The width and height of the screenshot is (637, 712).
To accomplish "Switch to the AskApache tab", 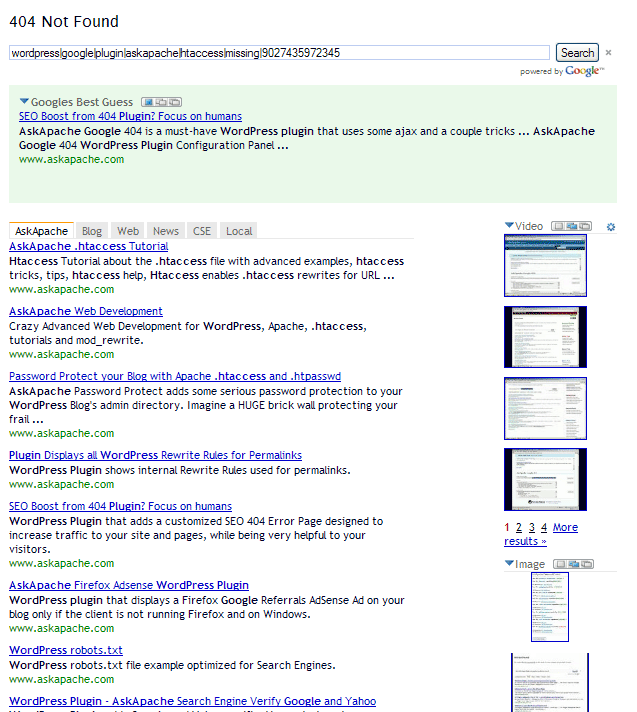I will pos(41,231).
